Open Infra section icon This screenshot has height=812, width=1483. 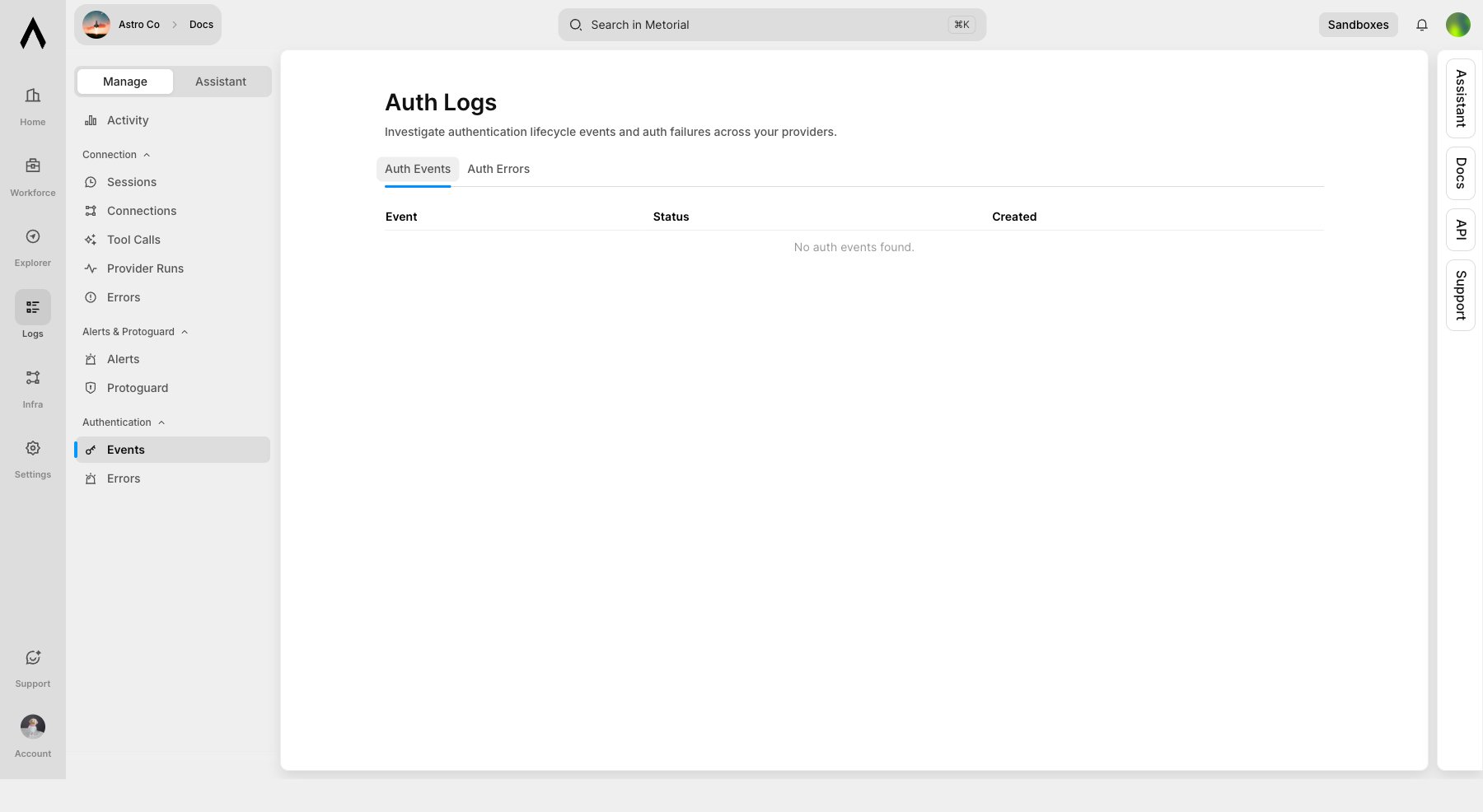click(33, 378)
